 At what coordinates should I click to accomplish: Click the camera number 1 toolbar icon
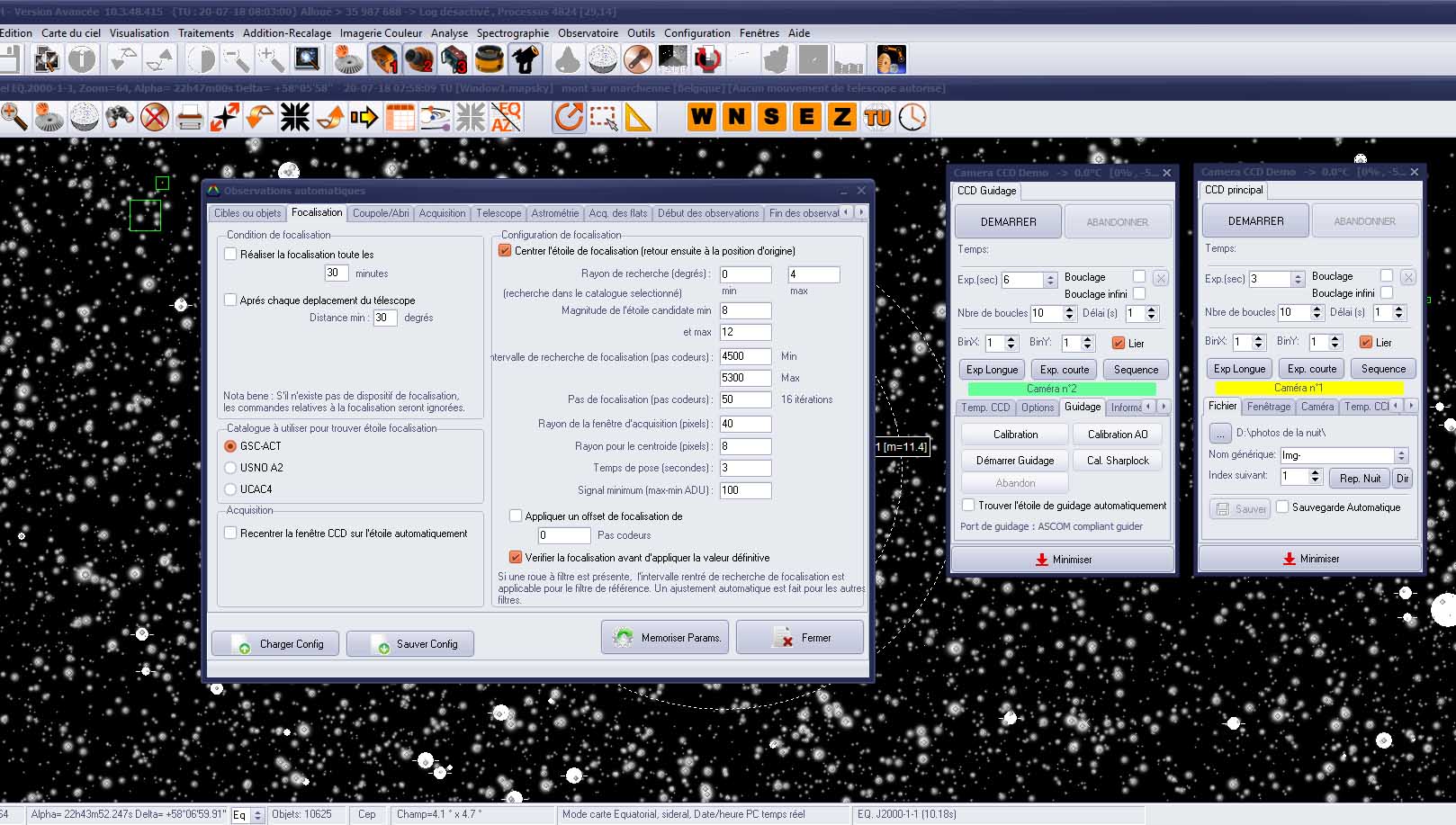(383, 60)
